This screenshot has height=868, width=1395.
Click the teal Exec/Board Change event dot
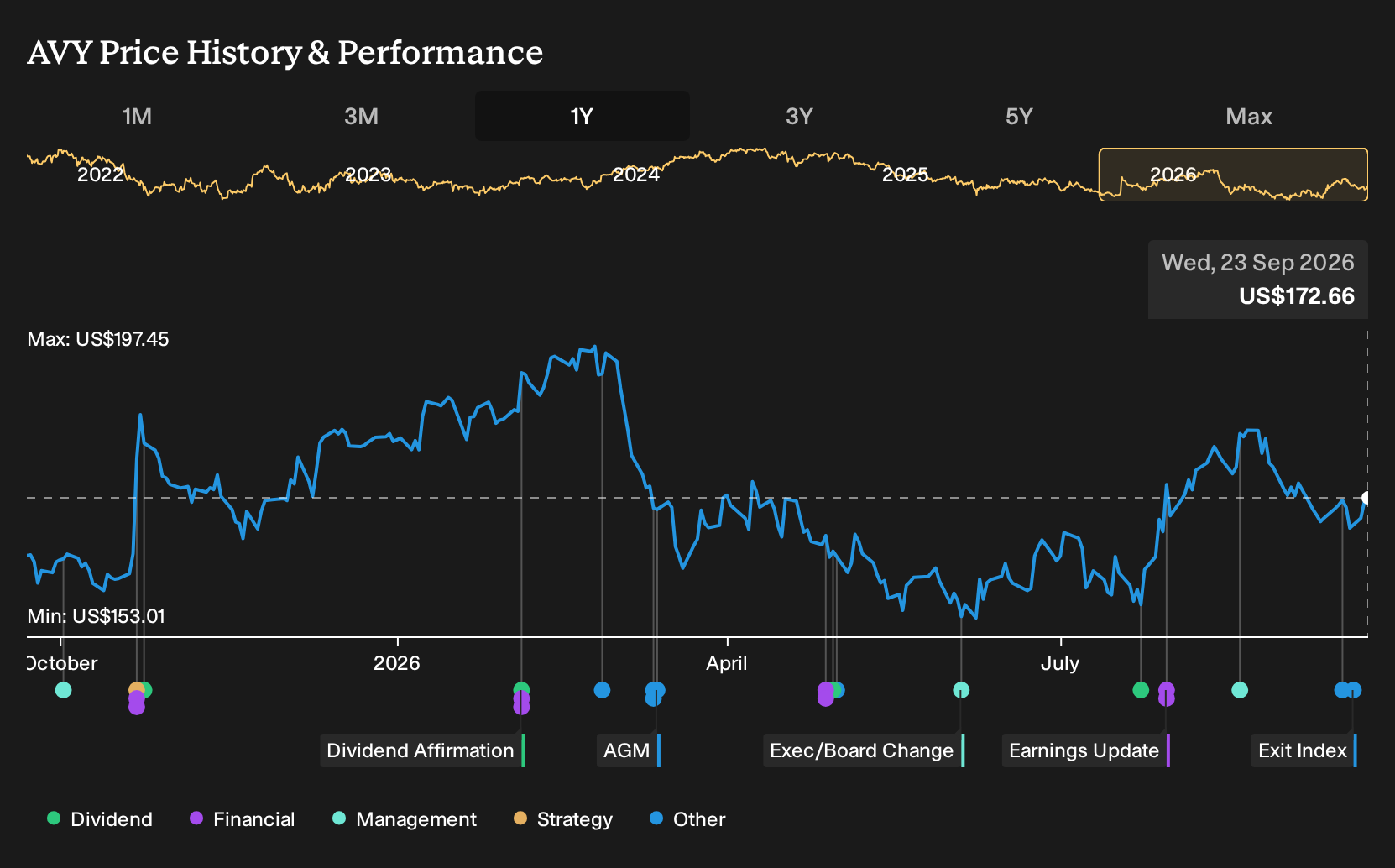click(x=961, y=690)
